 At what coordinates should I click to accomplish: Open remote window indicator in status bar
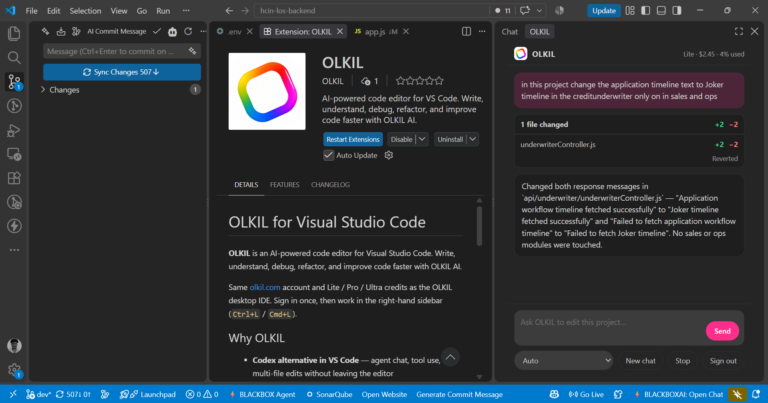13,394
